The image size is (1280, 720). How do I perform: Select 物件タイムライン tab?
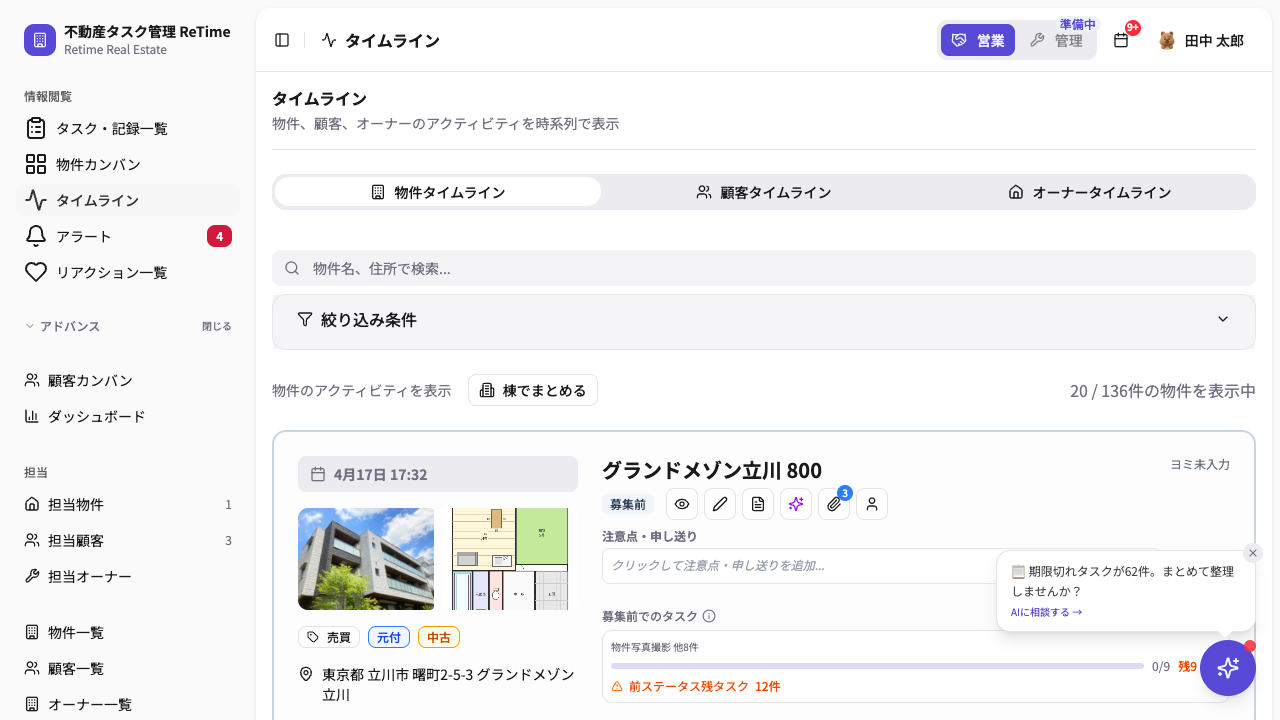[438, 192]
